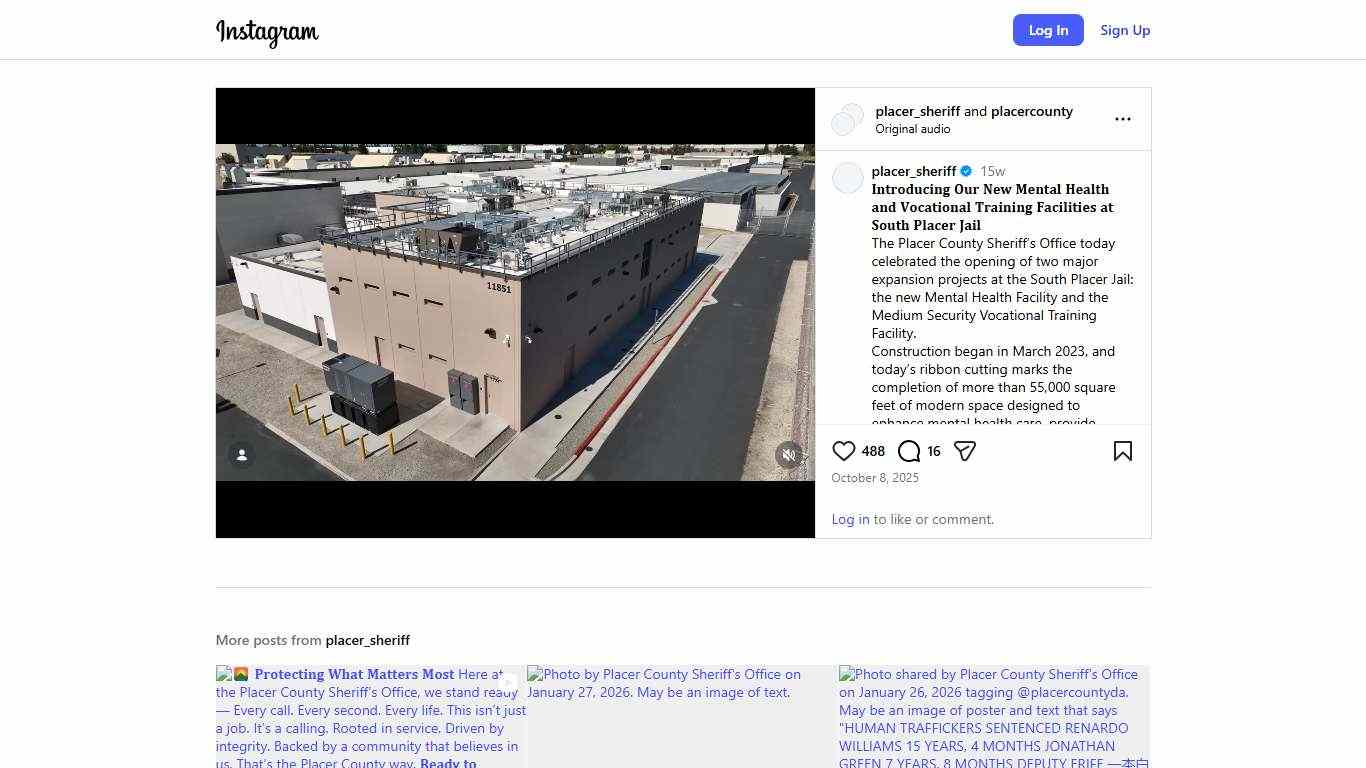Viewport: 1366px width, 768px height.
Task: Unmute the video audio
Action: (x=789, y=455)
